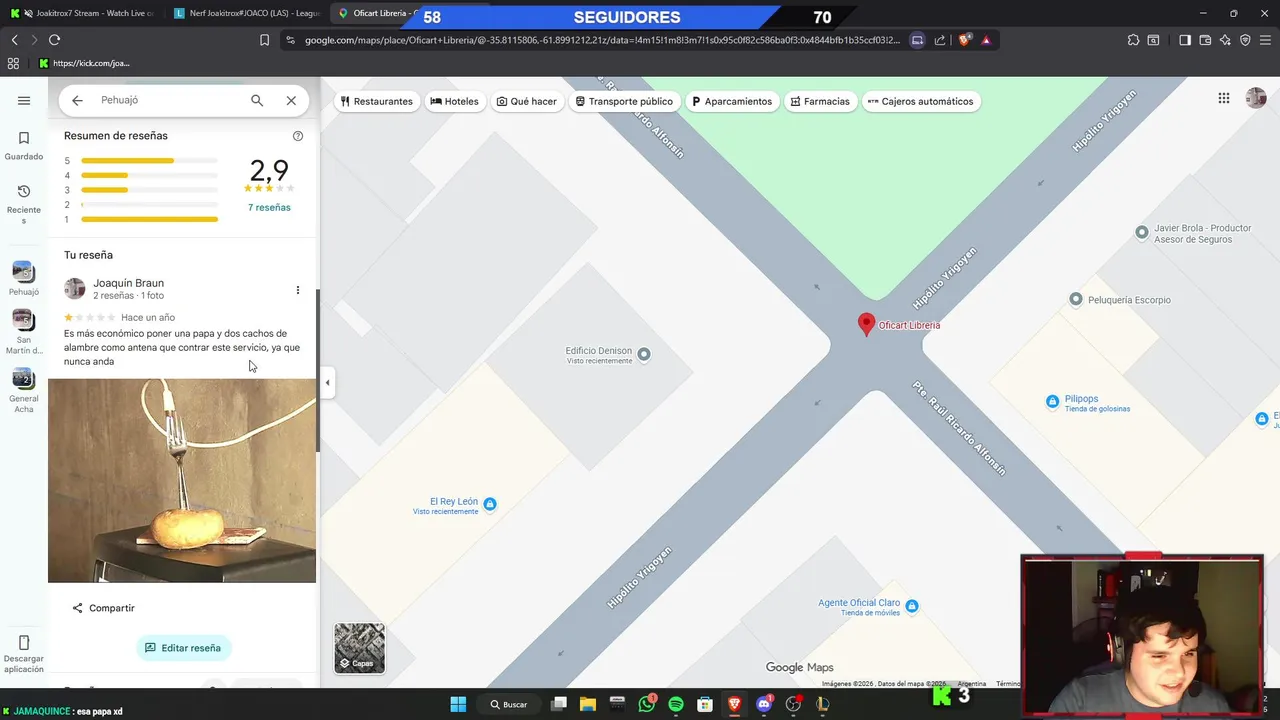Screen dimensions: 1280x720
Task: Open the Google account avatar
Action: 1256,98
